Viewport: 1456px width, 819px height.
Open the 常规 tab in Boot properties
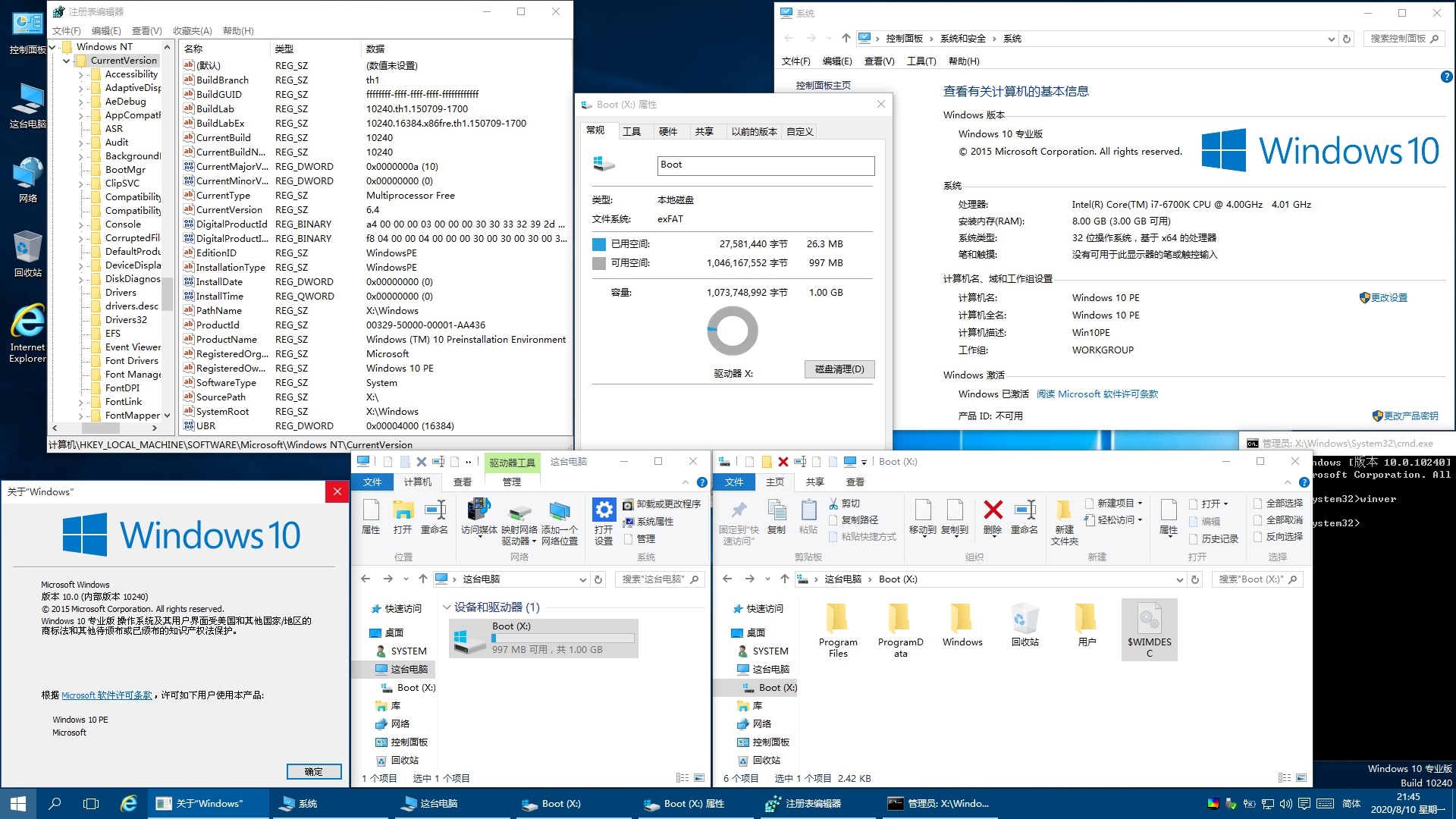(x=596, y=130)
